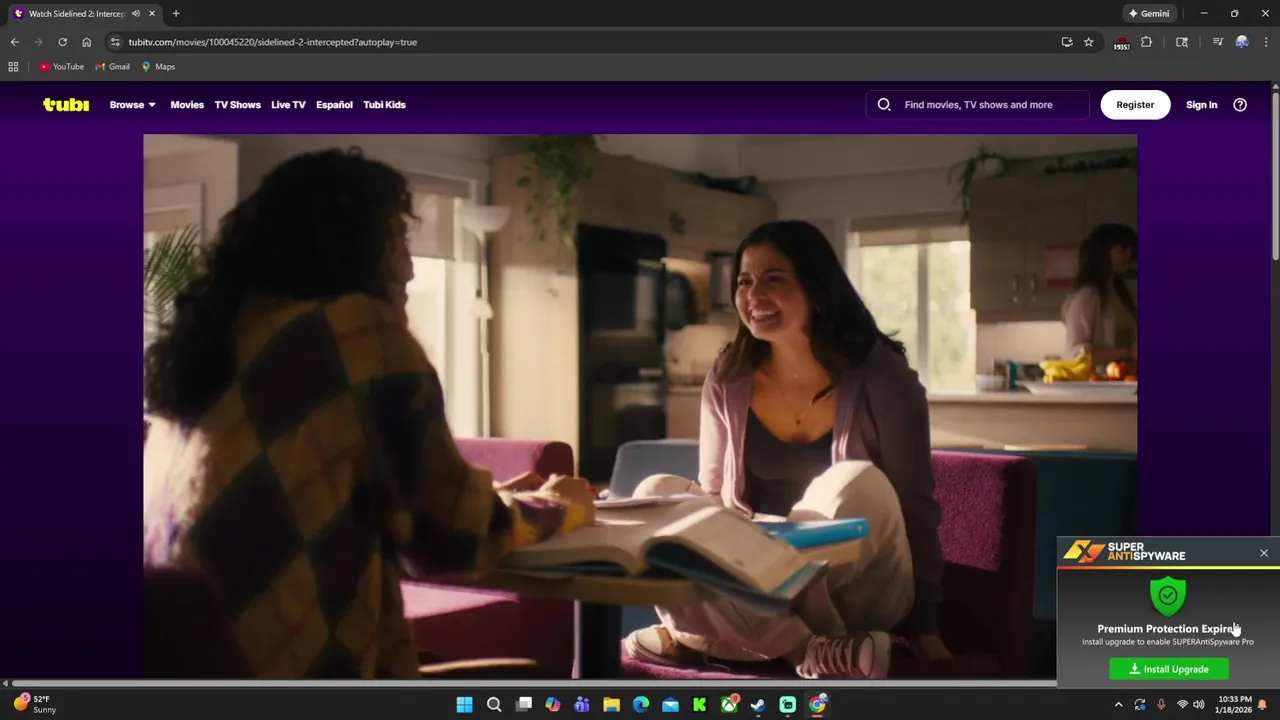Open the green K app in taskbar

click(x=700, y=705)
